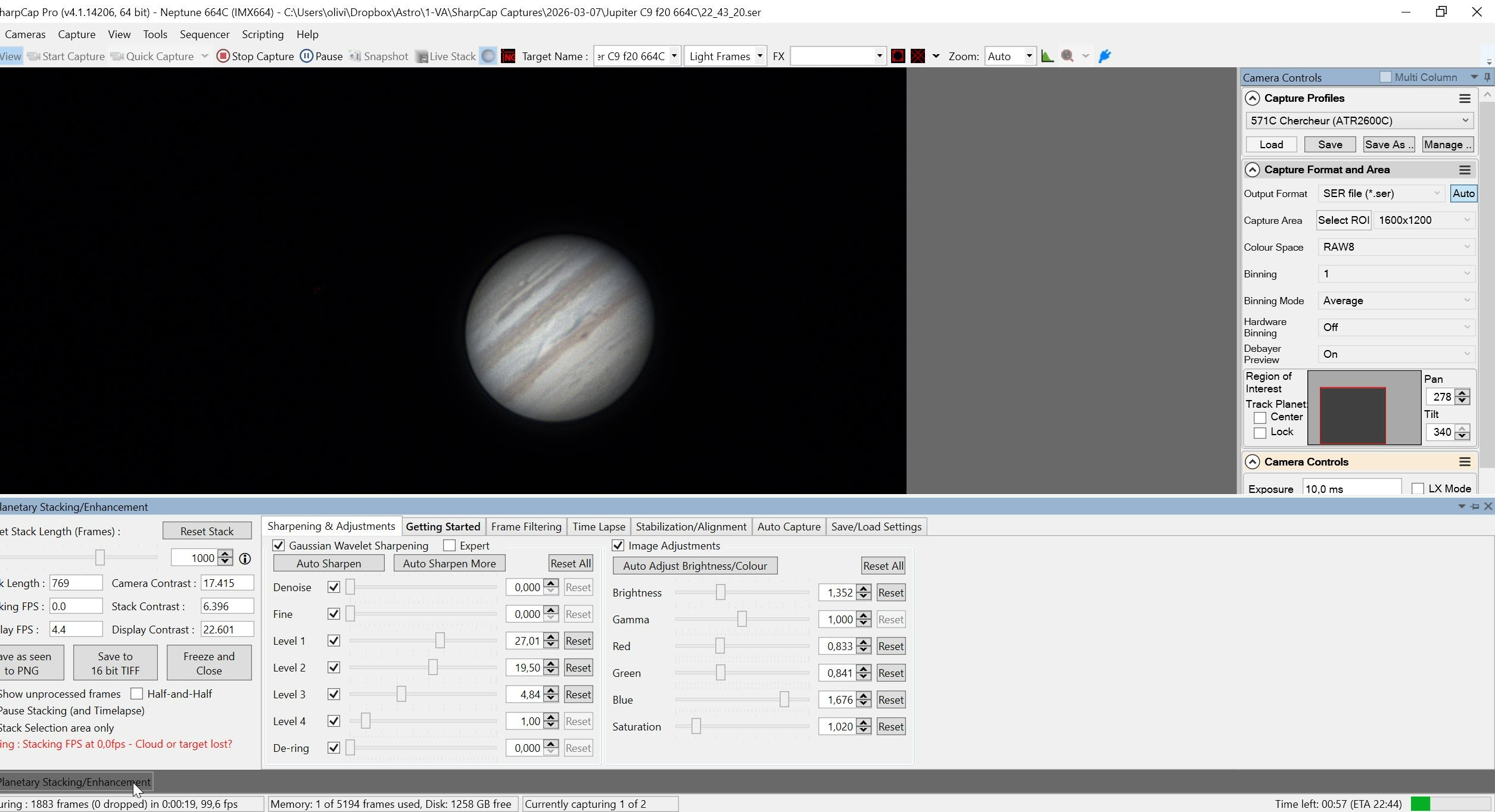This screenshot has height=812, width=1495.
Task: Check Track Planet Center option
Action: 1260,417
